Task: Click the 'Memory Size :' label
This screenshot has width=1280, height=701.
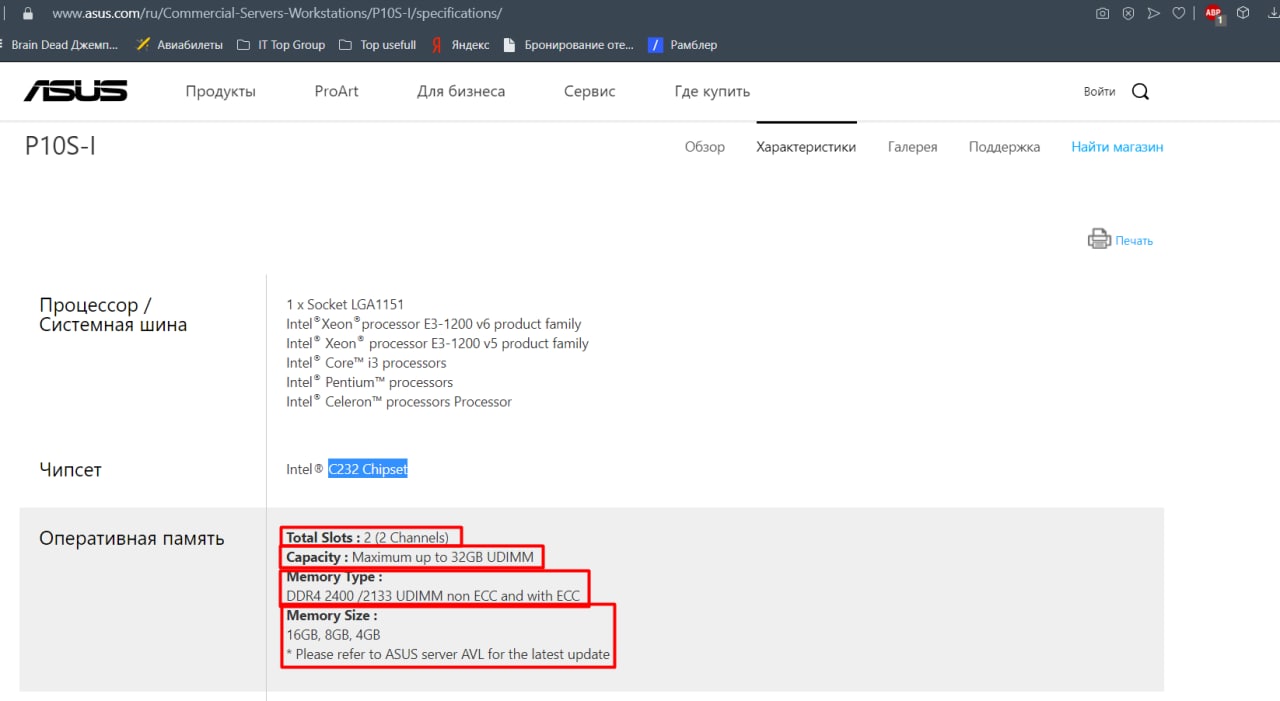Action: [332, 616]
